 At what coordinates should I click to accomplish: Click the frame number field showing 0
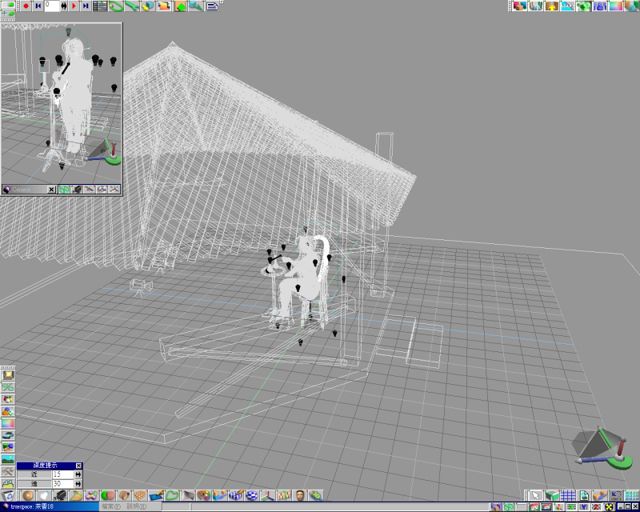coord(54,6)
